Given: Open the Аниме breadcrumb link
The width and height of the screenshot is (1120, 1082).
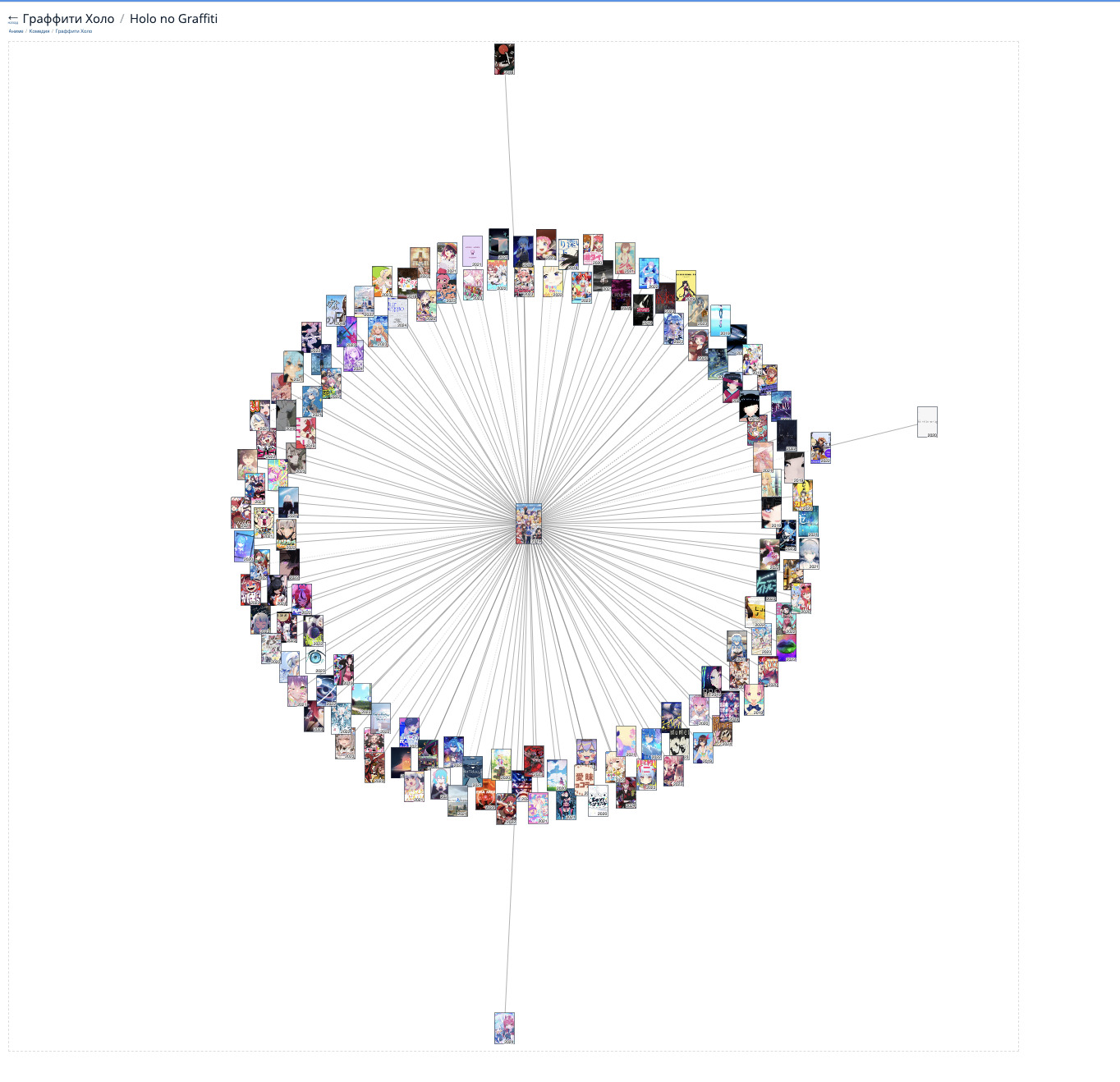Looking at the screenshot, I should (x=16, y=31).
